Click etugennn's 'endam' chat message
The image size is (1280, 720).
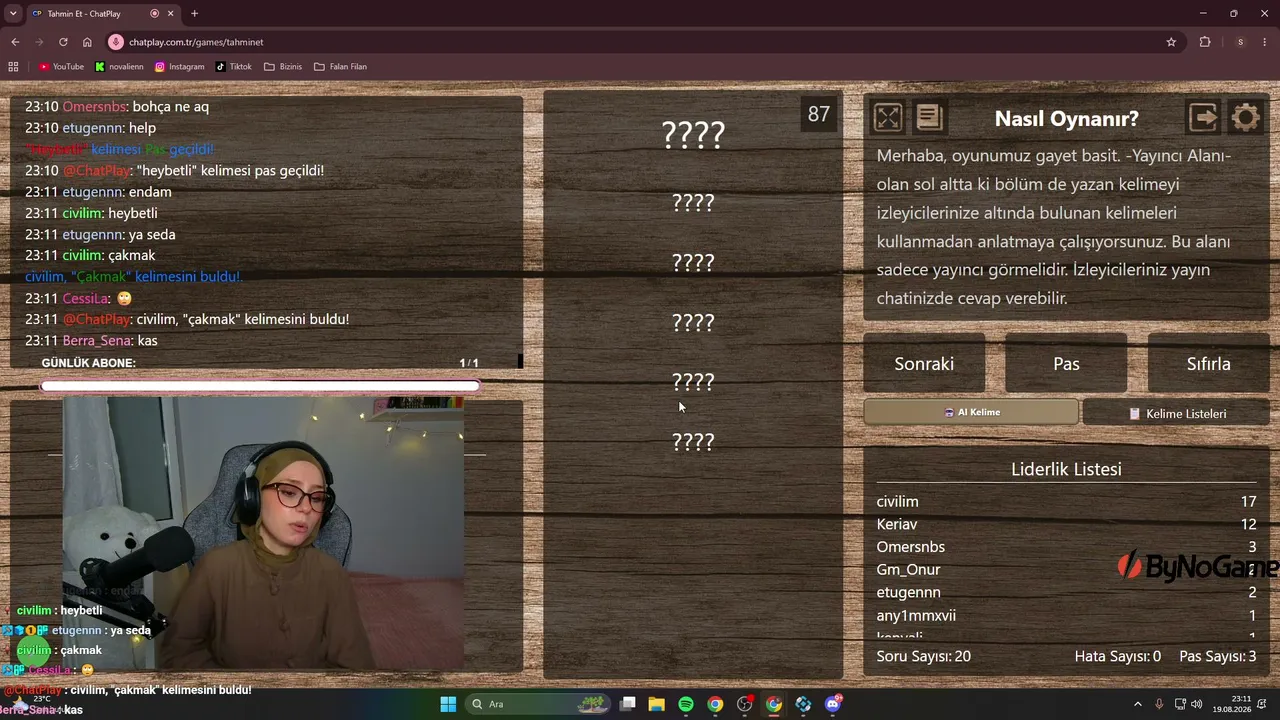tap(98, 192)
